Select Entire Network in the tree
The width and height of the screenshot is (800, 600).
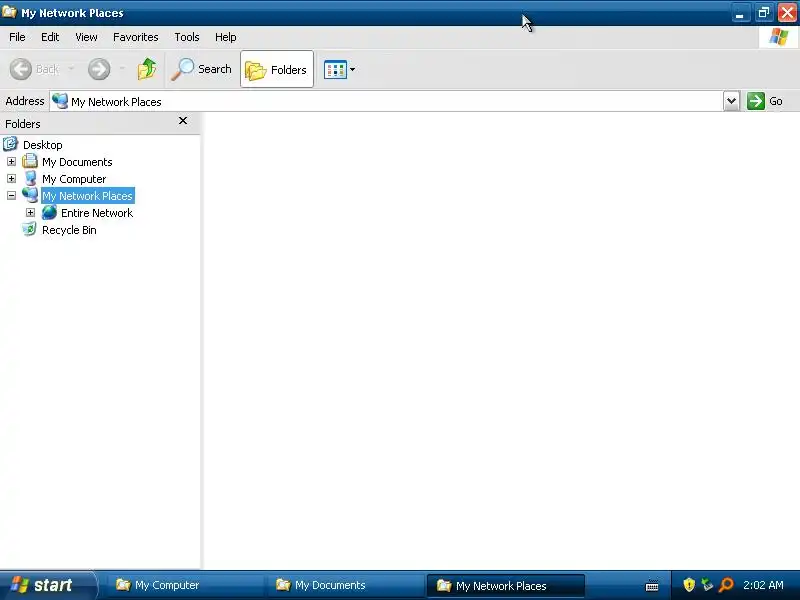[x=97, y=213]
